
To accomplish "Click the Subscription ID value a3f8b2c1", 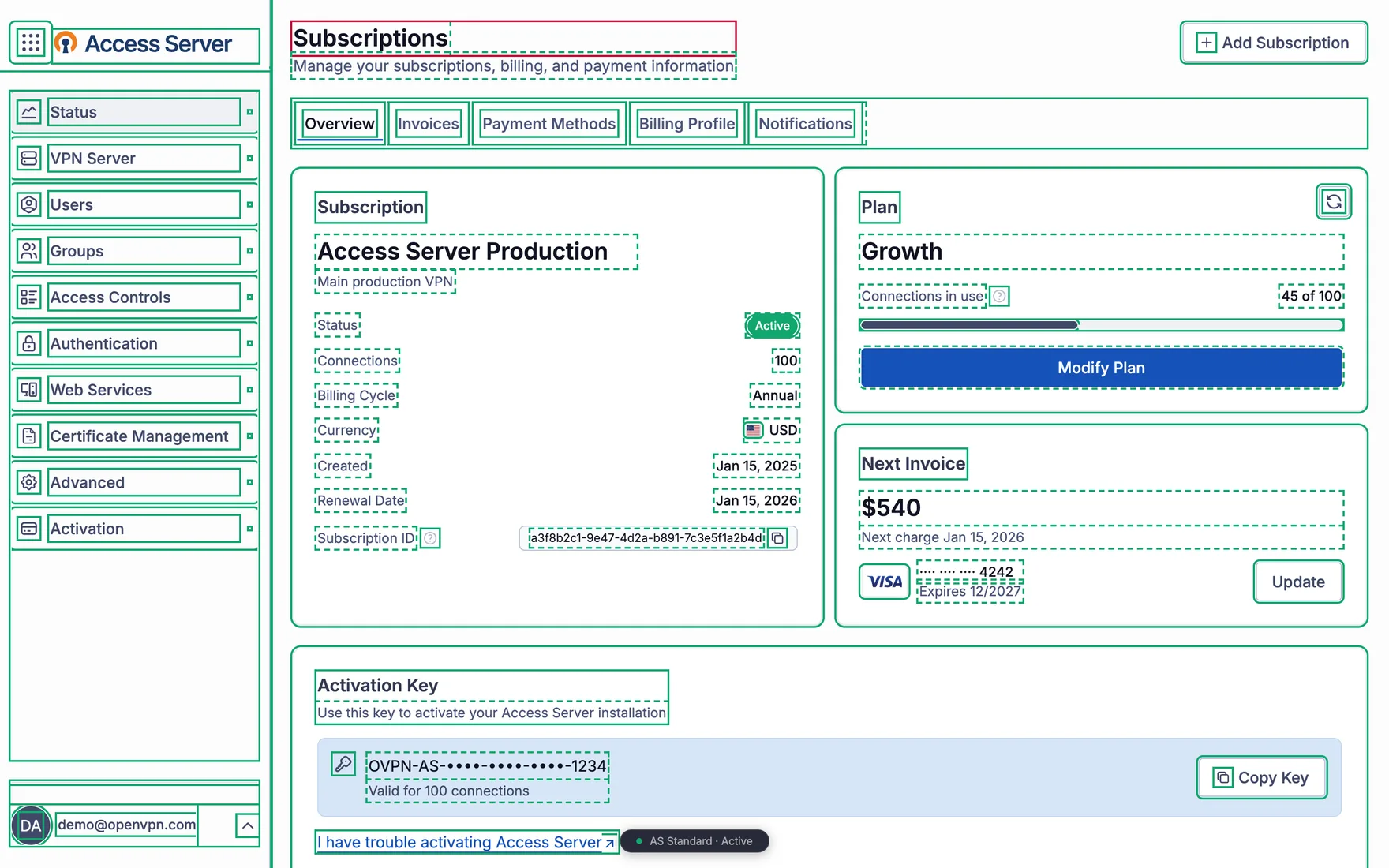I will tap(646, 538).
